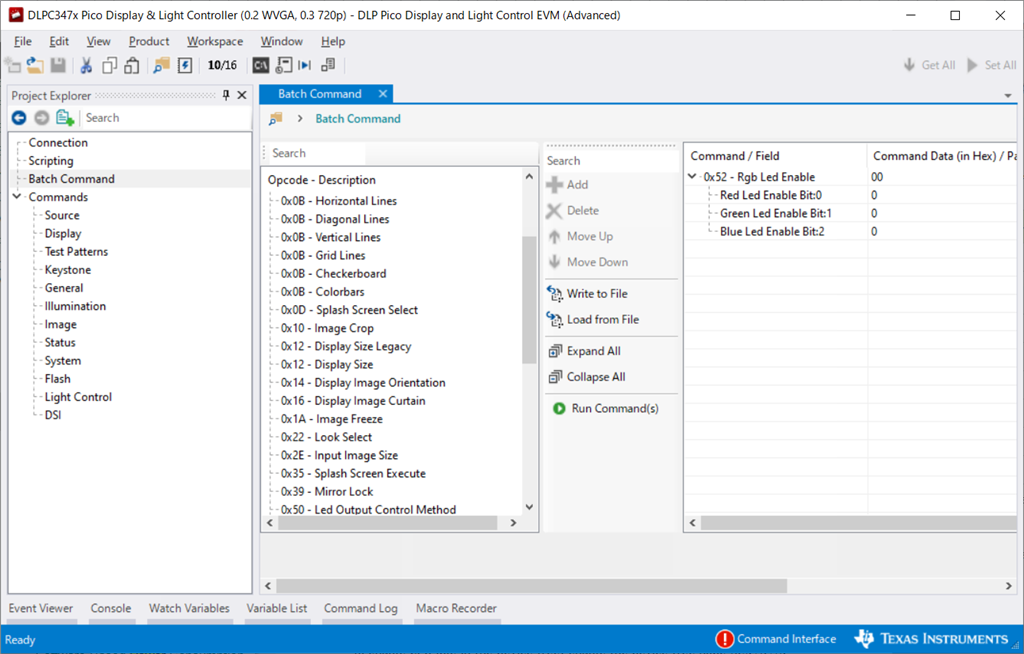
Task: Click Set All play-arrow button
Action: click(x=991, y=65)
